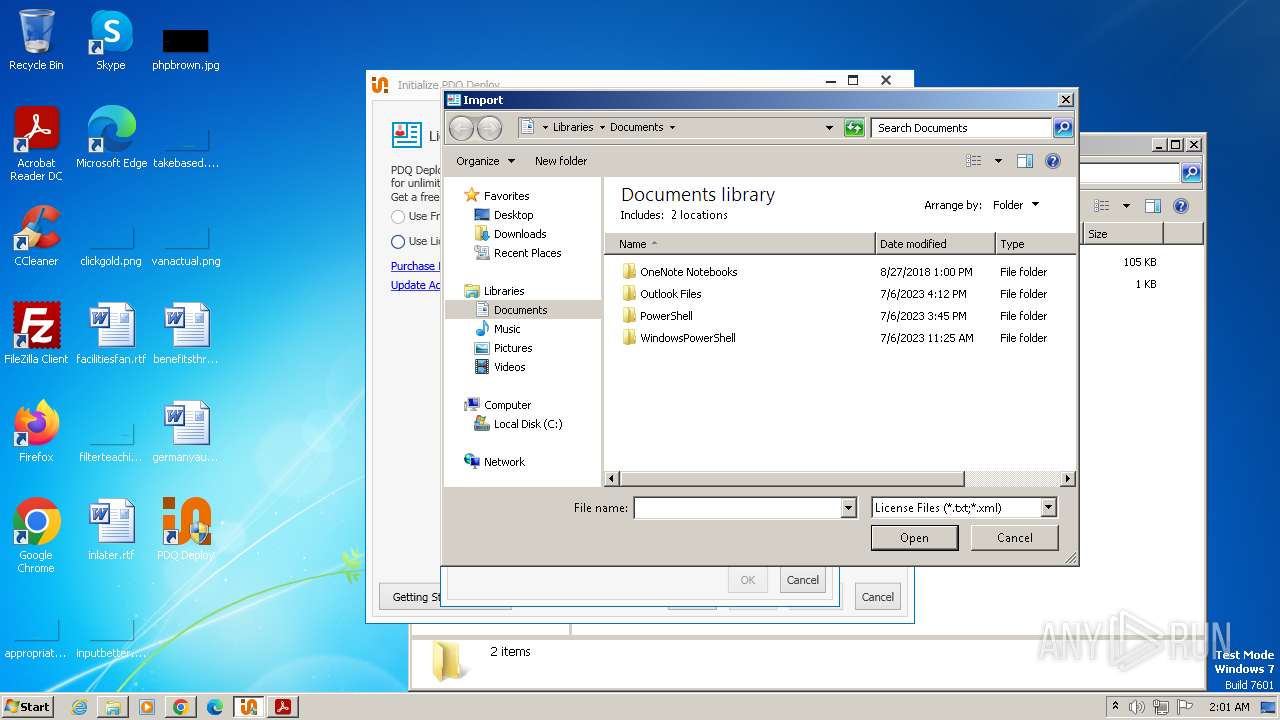Expand the File name combo box

849,508
